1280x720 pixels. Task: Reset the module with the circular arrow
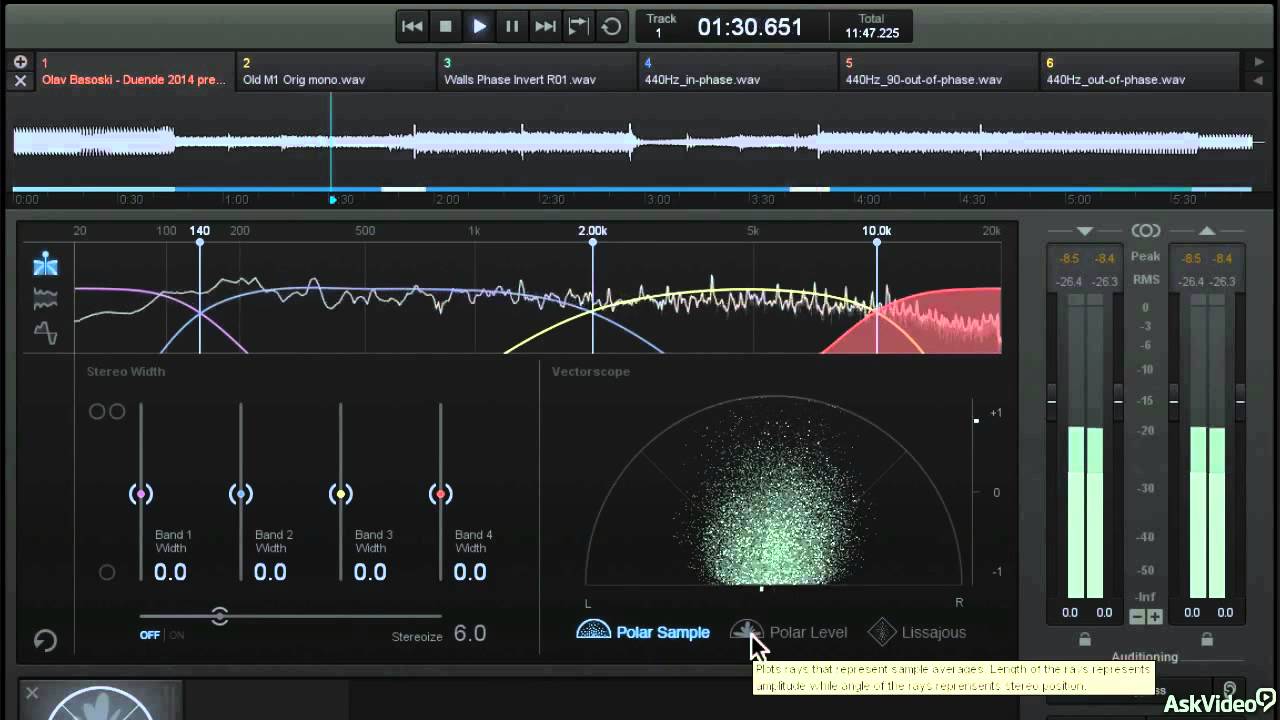click(x=45, y=640)
